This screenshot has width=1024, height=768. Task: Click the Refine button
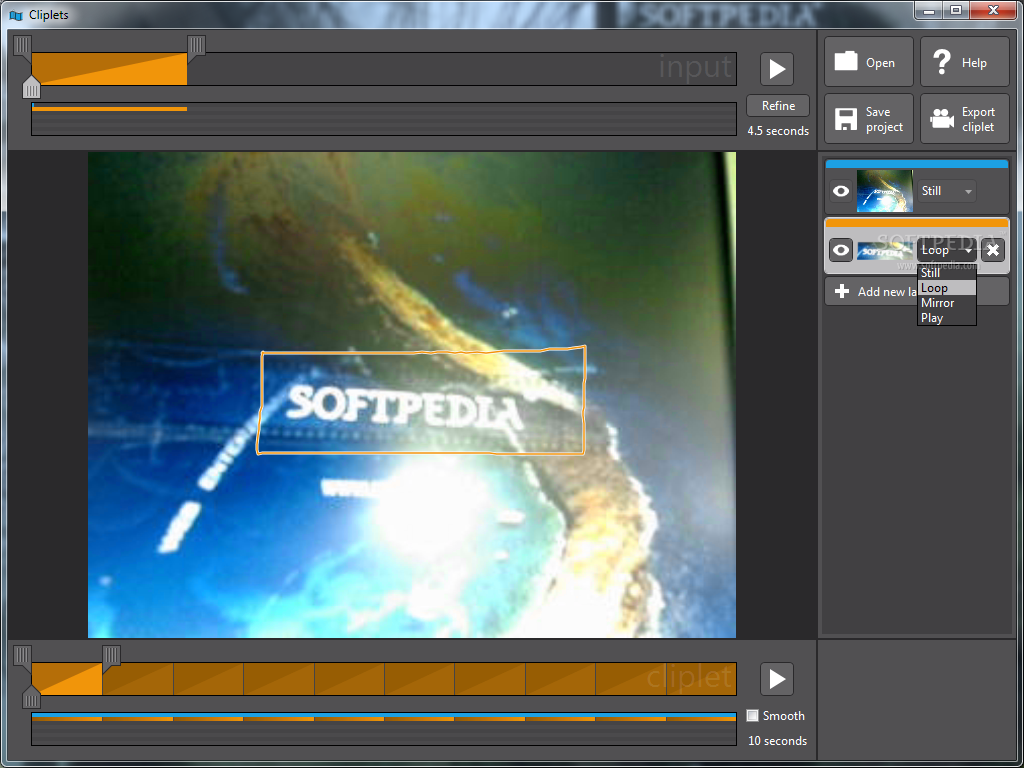point(778,106)
